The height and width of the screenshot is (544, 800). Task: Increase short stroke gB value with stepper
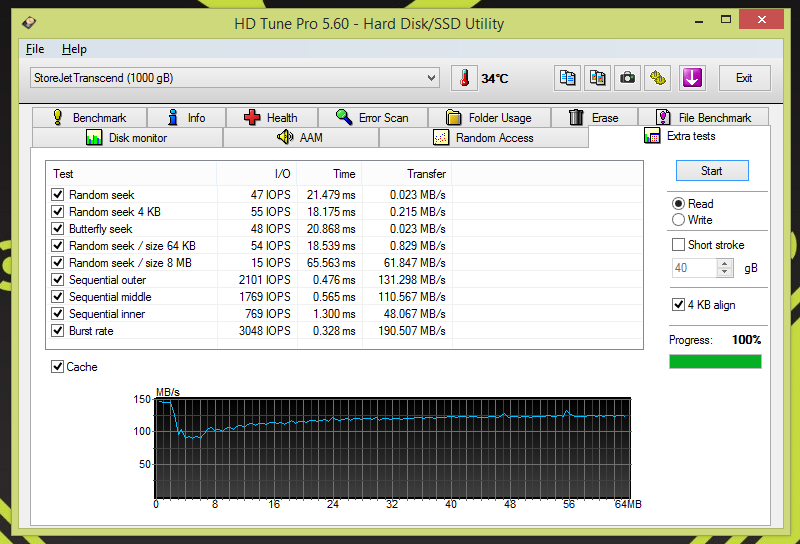(725, 263)
